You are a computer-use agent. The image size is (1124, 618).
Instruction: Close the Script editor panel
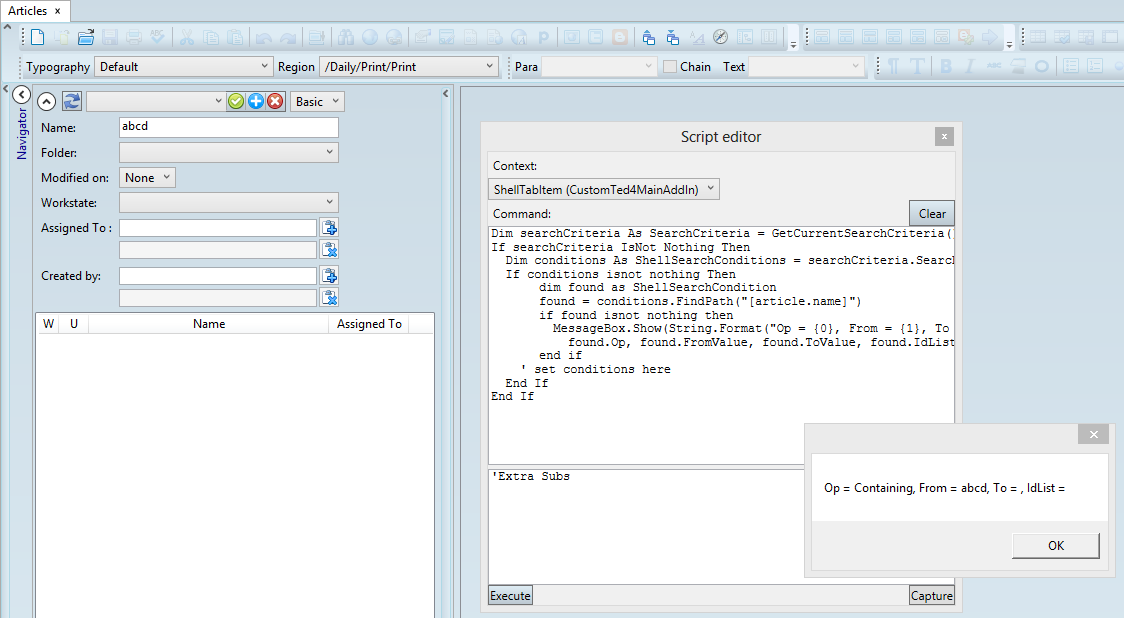[944, 136]
